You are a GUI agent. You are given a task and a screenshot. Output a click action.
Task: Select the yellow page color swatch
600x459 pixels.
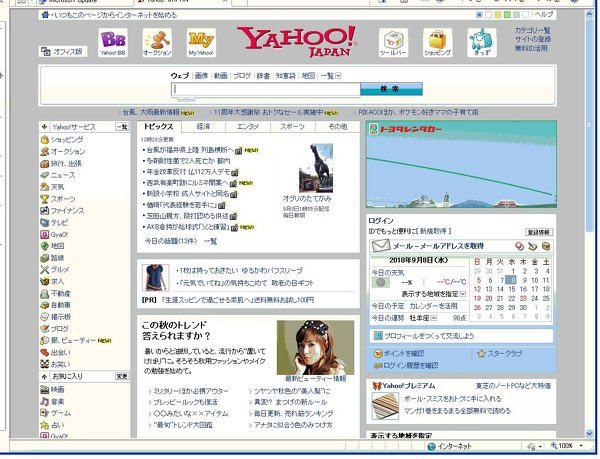(497, 15)
